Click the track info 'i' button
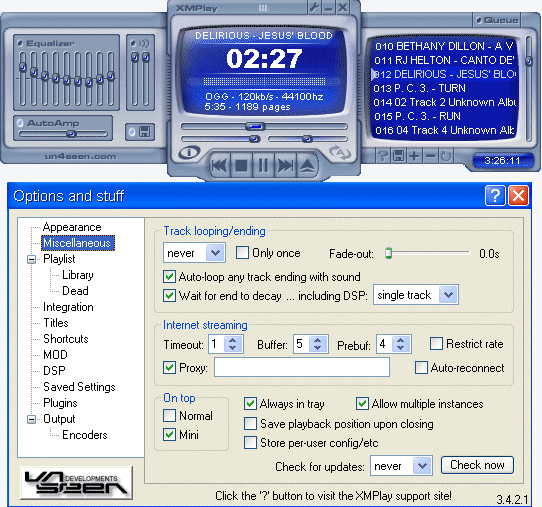 click(189, 152)
